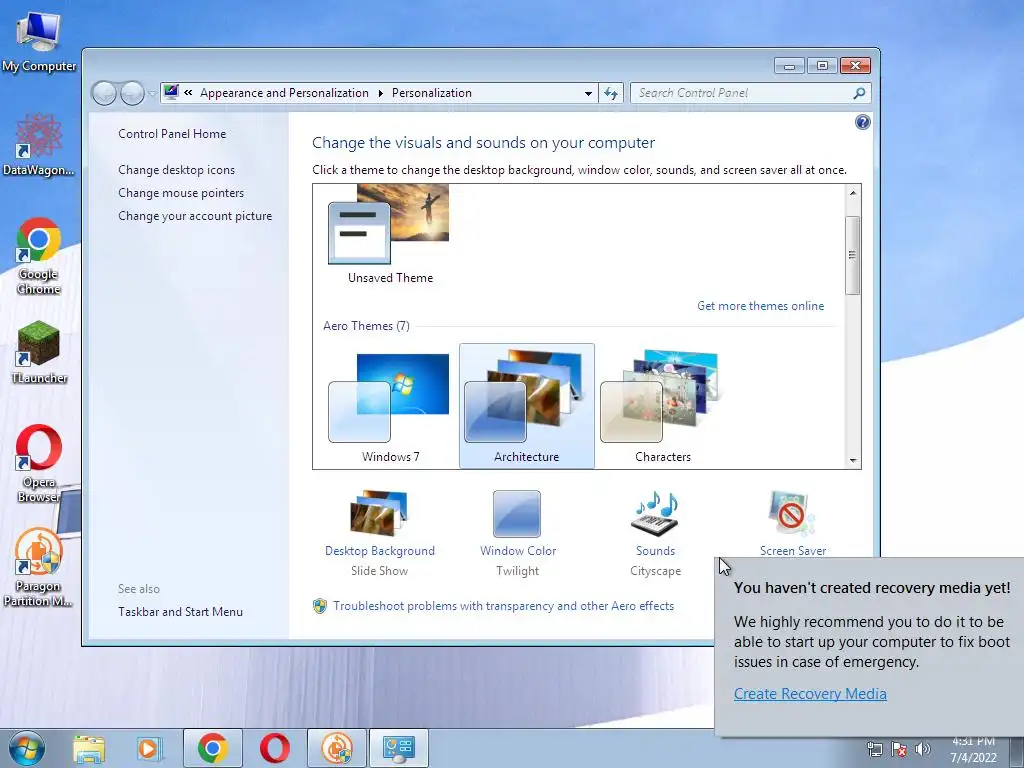The width and height of the screenshot is (1024, 768).
Task: Click Get more themes online
Action: [760, 306]
